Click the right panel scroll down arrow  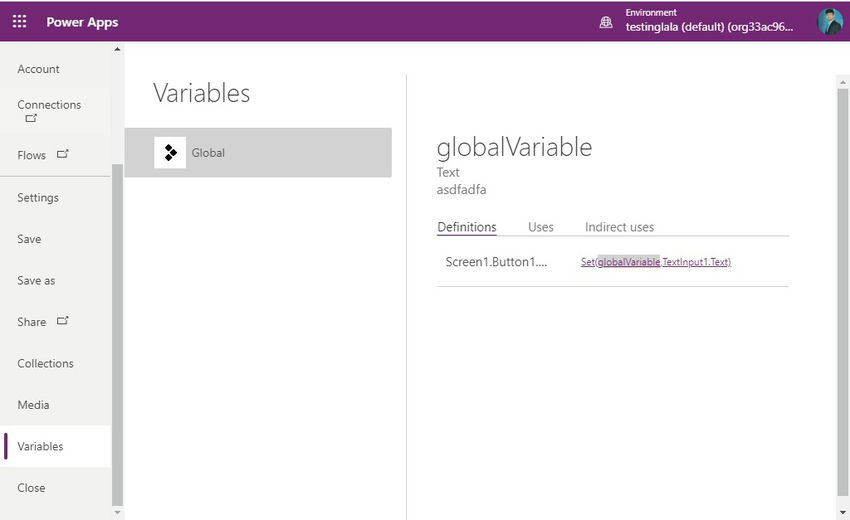pyautogui.click(x=842, y=512)
